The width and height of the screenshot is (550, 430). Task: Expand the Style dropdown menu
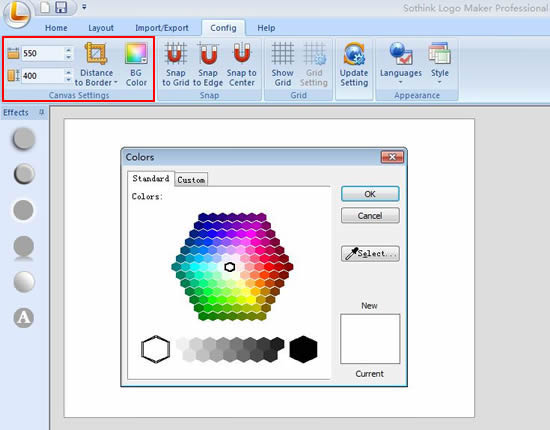[440, 64]
